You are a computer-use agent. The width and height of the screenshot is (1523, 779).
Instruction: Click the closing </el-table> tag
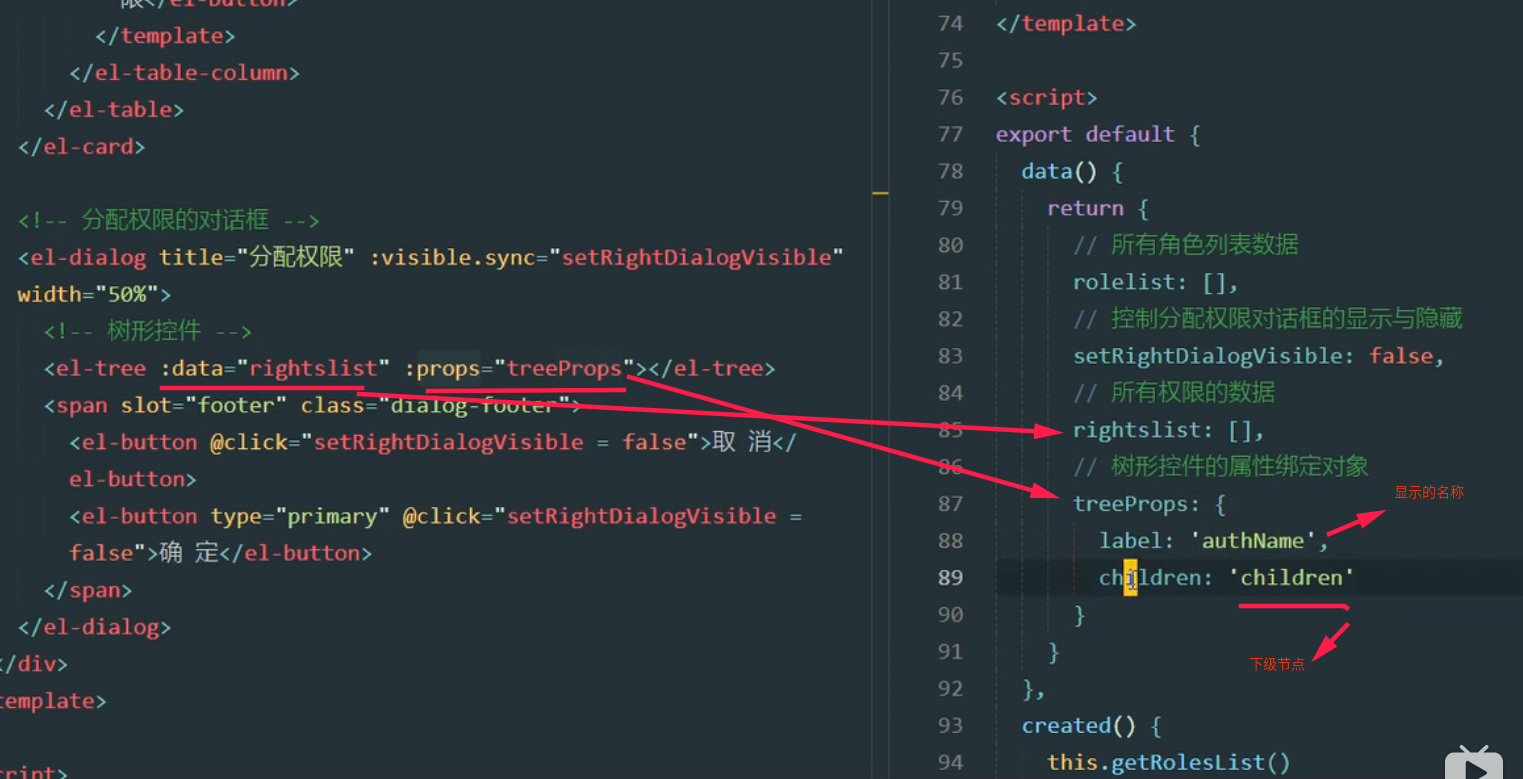[114, 110]
